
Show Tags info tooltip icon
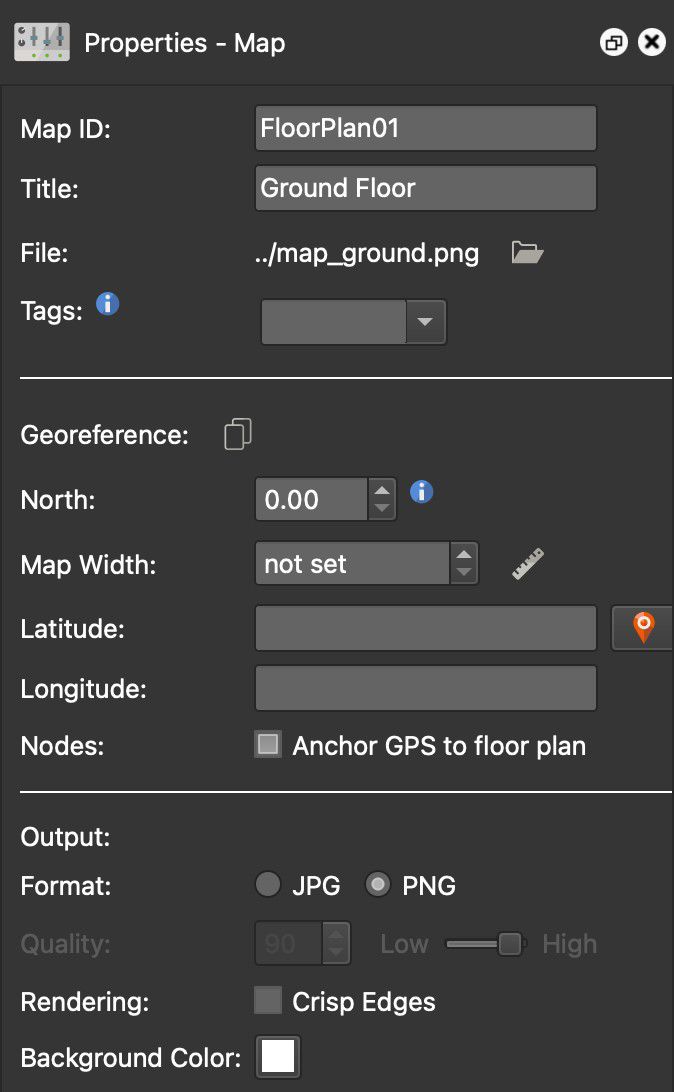[107, 304]
